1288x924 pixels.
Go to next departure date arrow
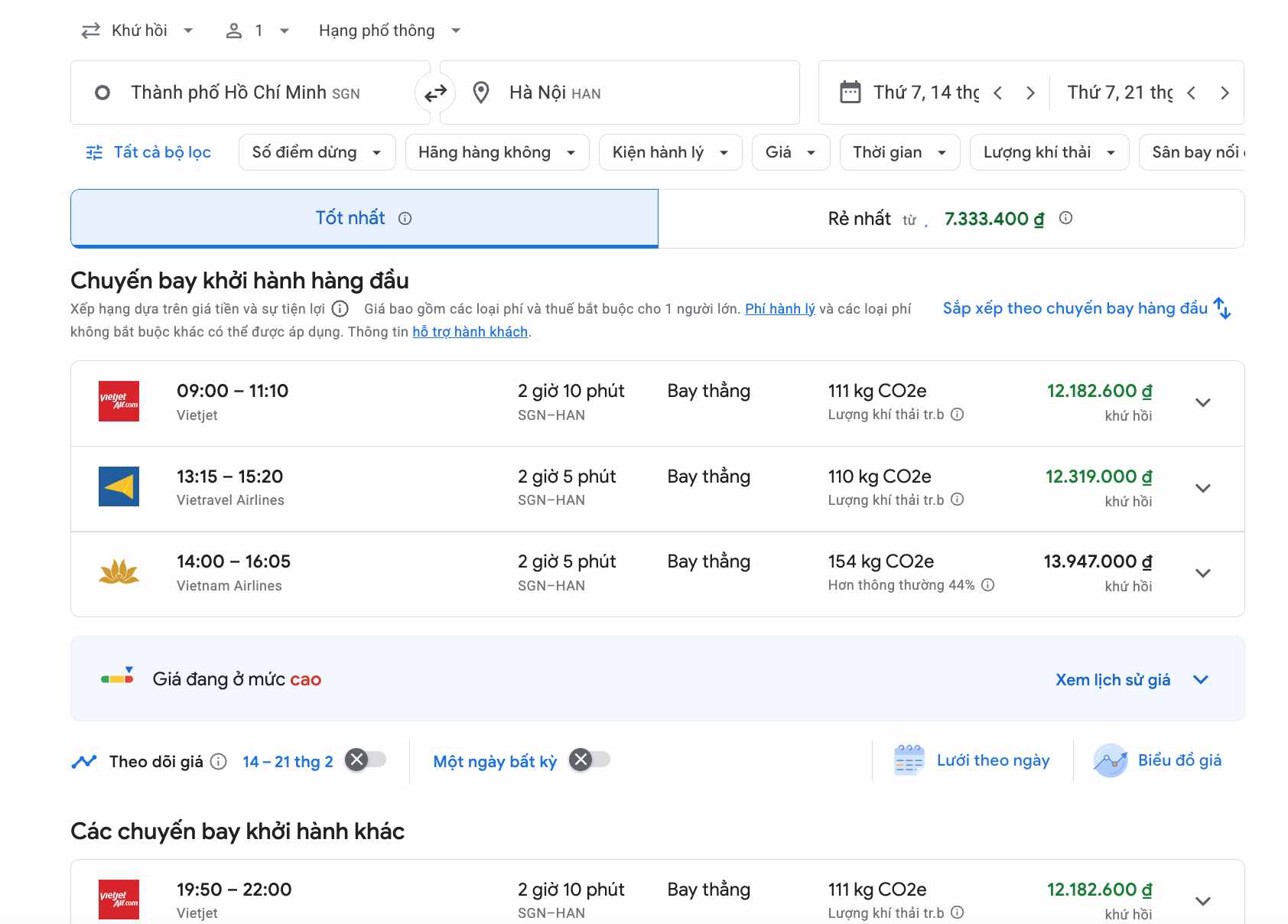1030,93
